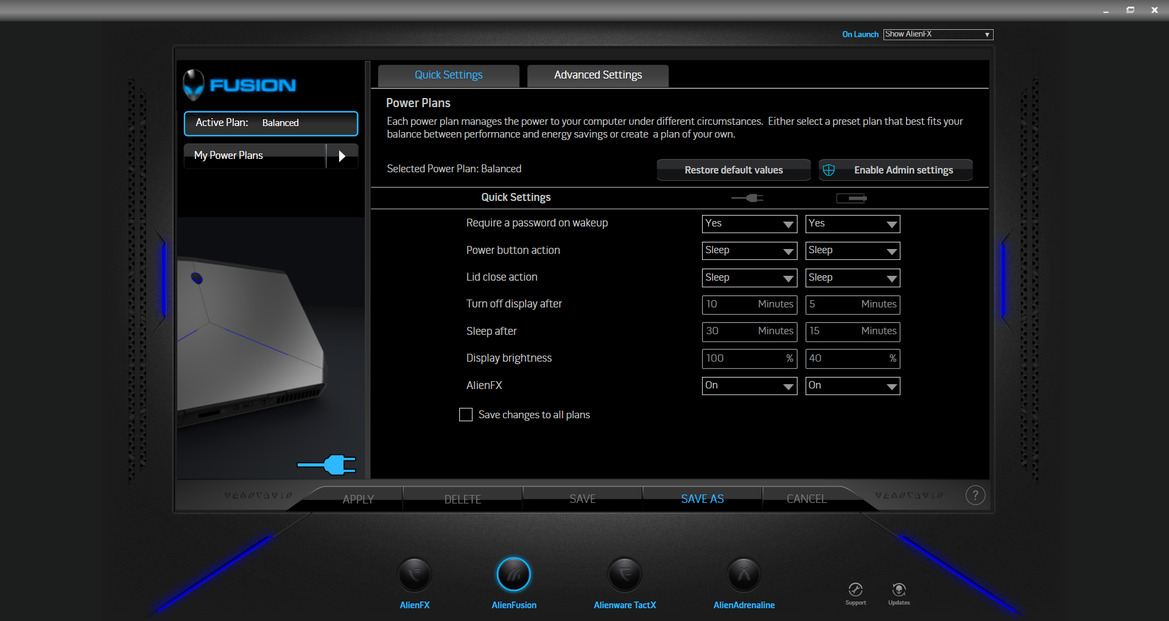Click the 'On Launch' label
Image resolution: width=1169 pixels, height=621 pixels.
(860, 34)
